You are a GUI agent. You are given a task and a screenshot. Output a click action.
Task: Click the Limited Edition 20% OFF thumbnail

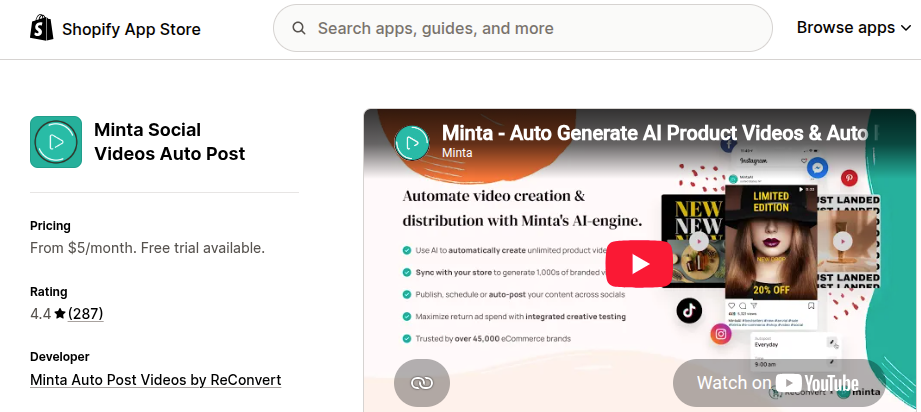coord(771,242)
